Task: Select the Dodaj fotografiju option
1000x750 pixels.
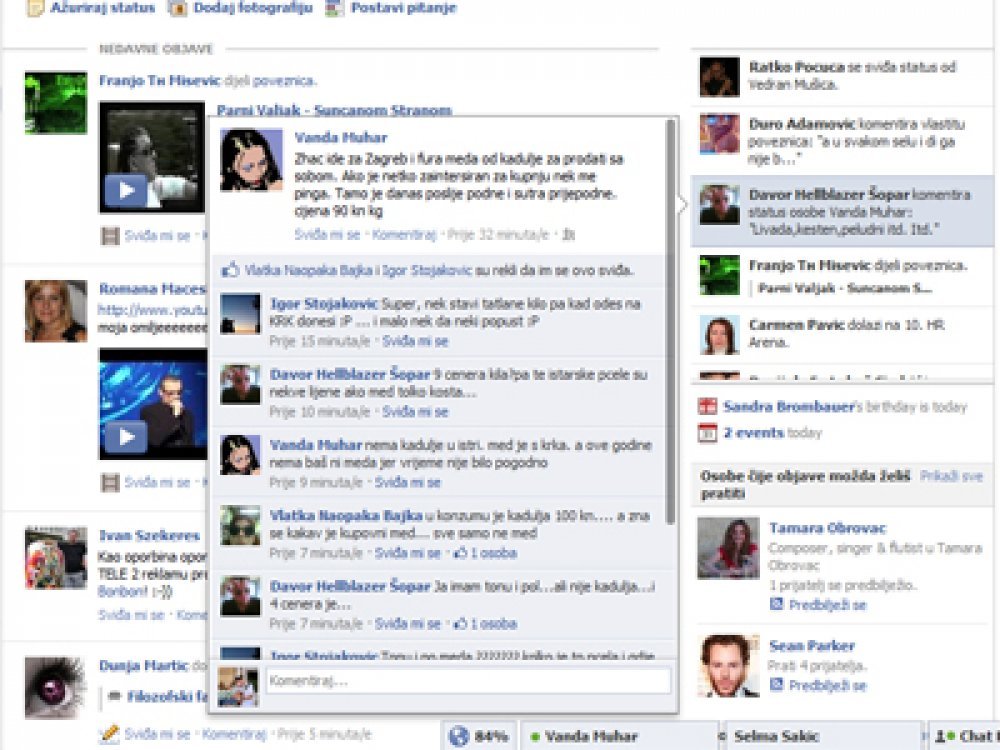Action: (x=253, y=8)
